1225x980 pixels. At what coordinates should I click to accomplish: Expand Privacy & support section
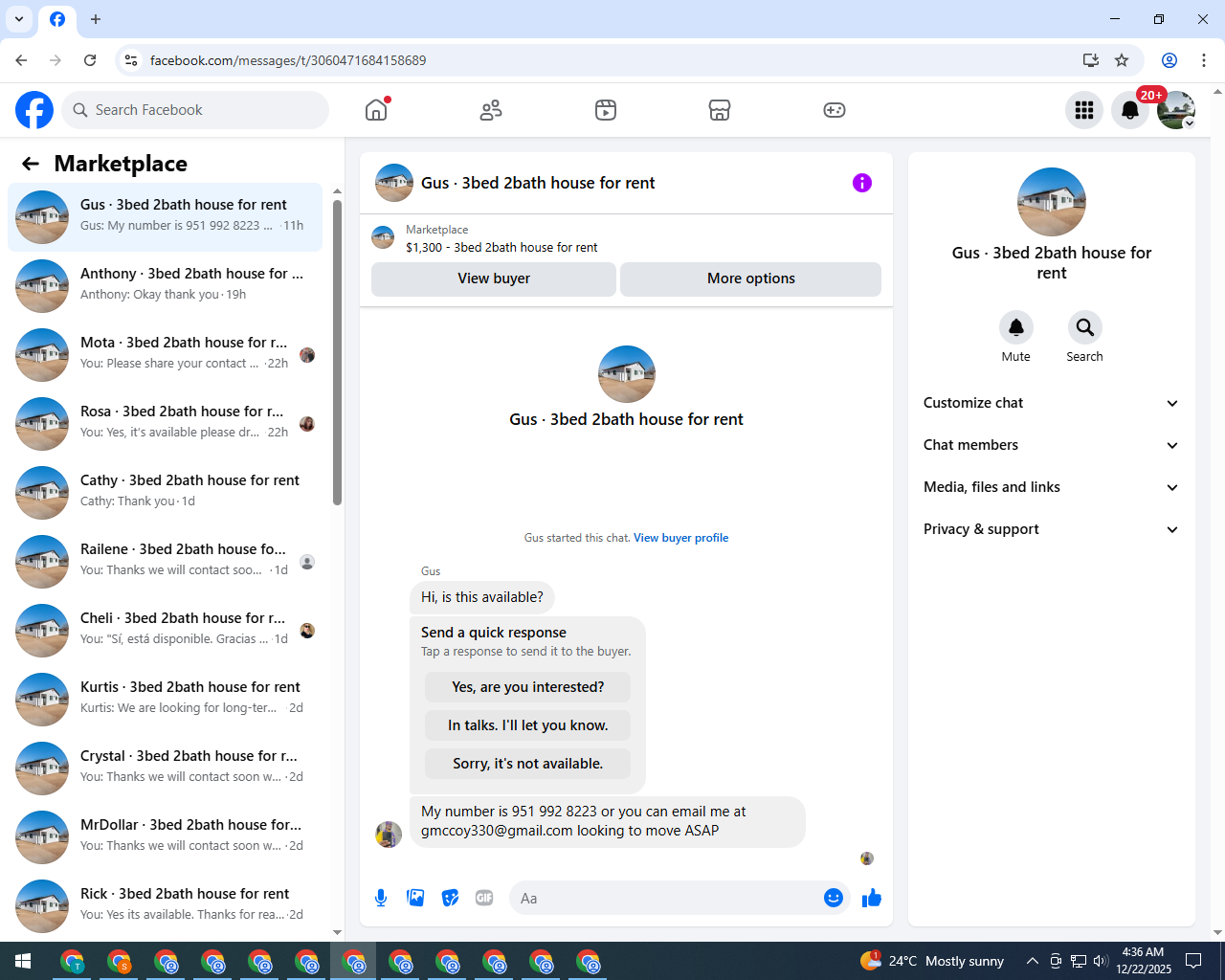[x=1052, y=529]
